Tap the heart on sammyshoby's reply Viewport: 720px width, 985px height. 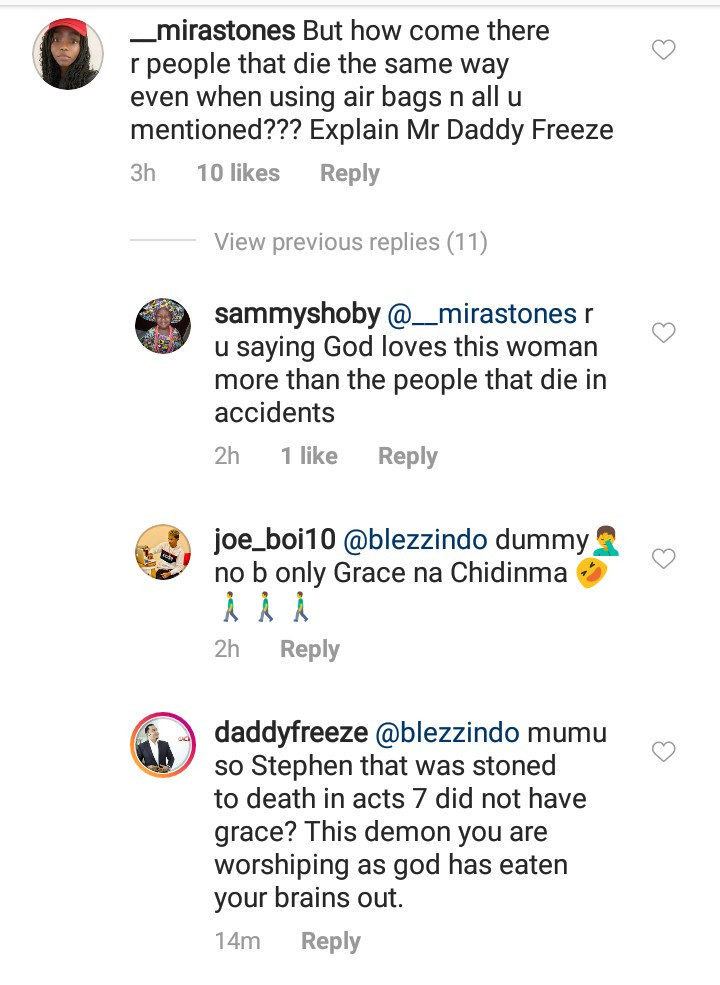click(x=664, y=332)
